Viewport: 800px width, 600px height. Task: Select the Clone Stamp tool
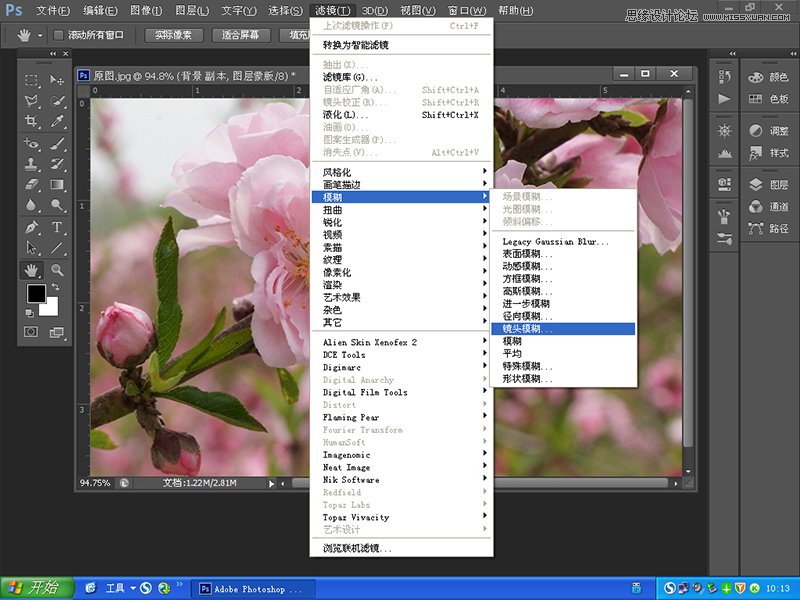[32, 164]
